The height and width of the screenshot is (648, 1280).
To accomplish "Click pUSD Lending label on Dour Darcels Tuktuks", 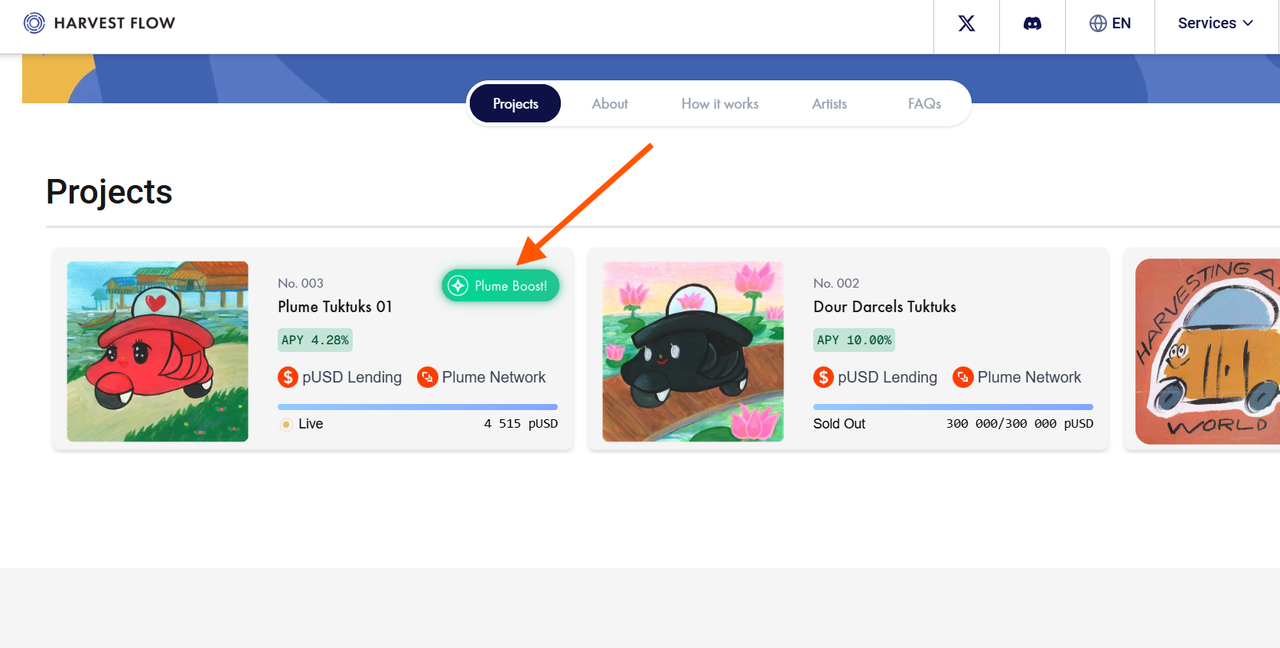I will tap(888, 377).
